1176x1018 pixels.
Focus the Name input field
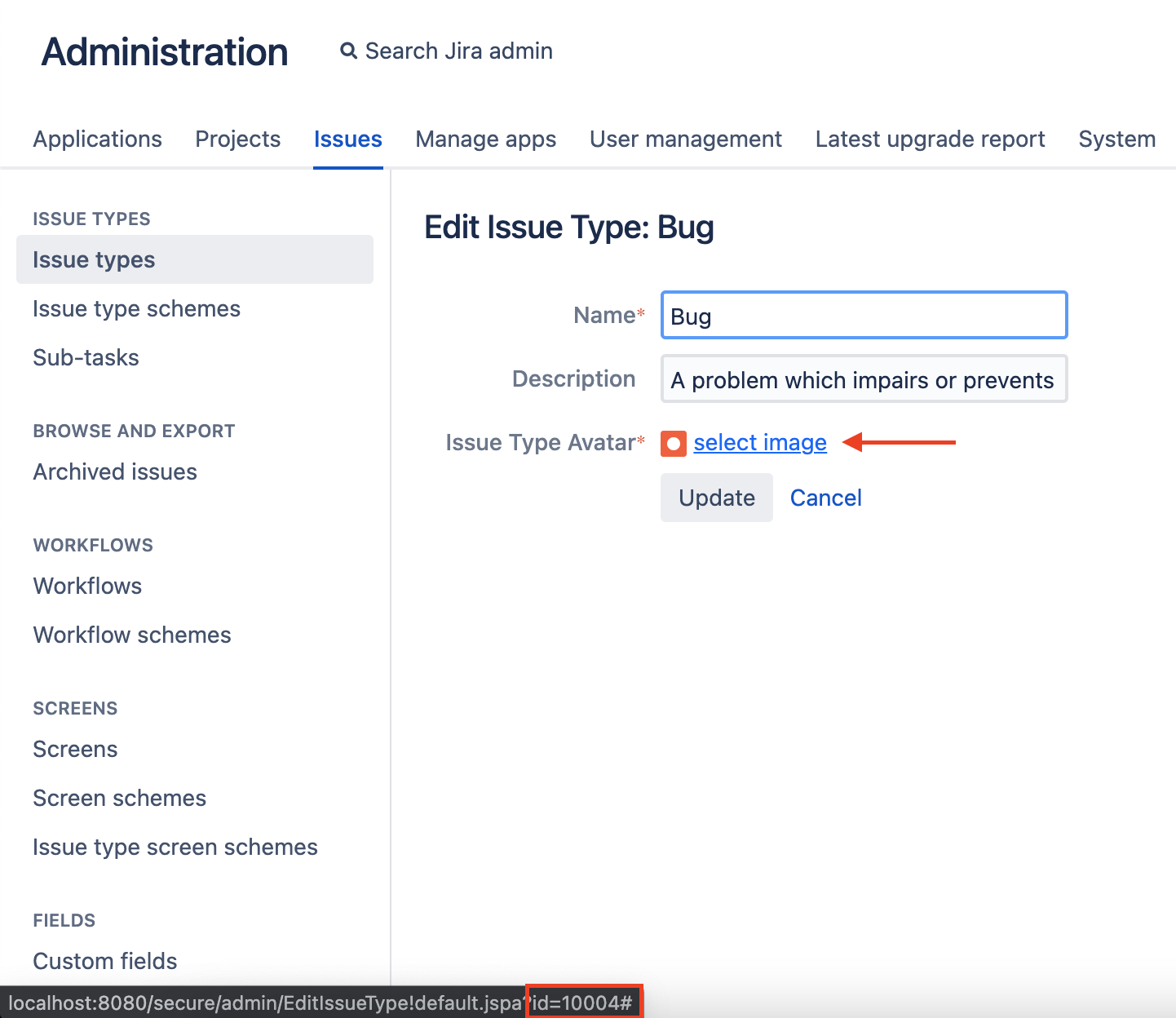(x=863, y=316)
